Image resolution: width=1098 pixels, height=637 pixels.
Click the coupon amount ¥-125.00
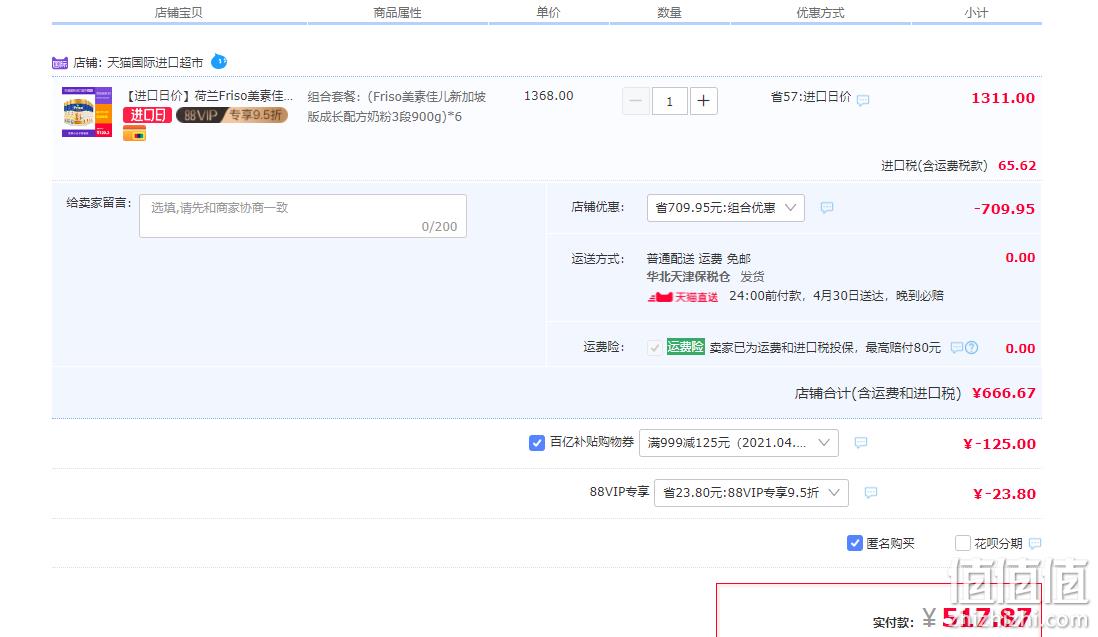[x=999, y=444]
